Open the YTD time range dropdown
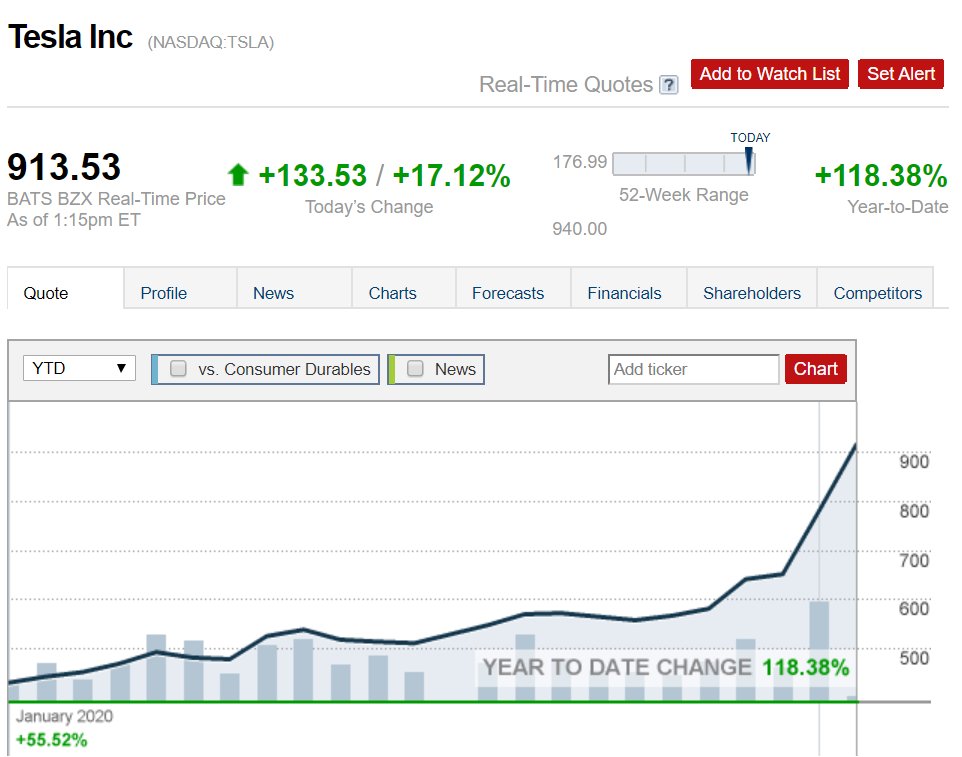962x757 pixels. 79,368
